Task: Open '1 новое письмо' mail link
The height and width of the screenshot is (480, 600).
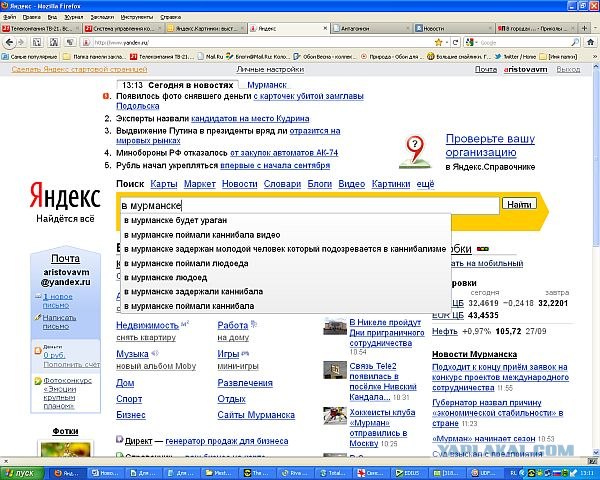Action: point(57,301)
